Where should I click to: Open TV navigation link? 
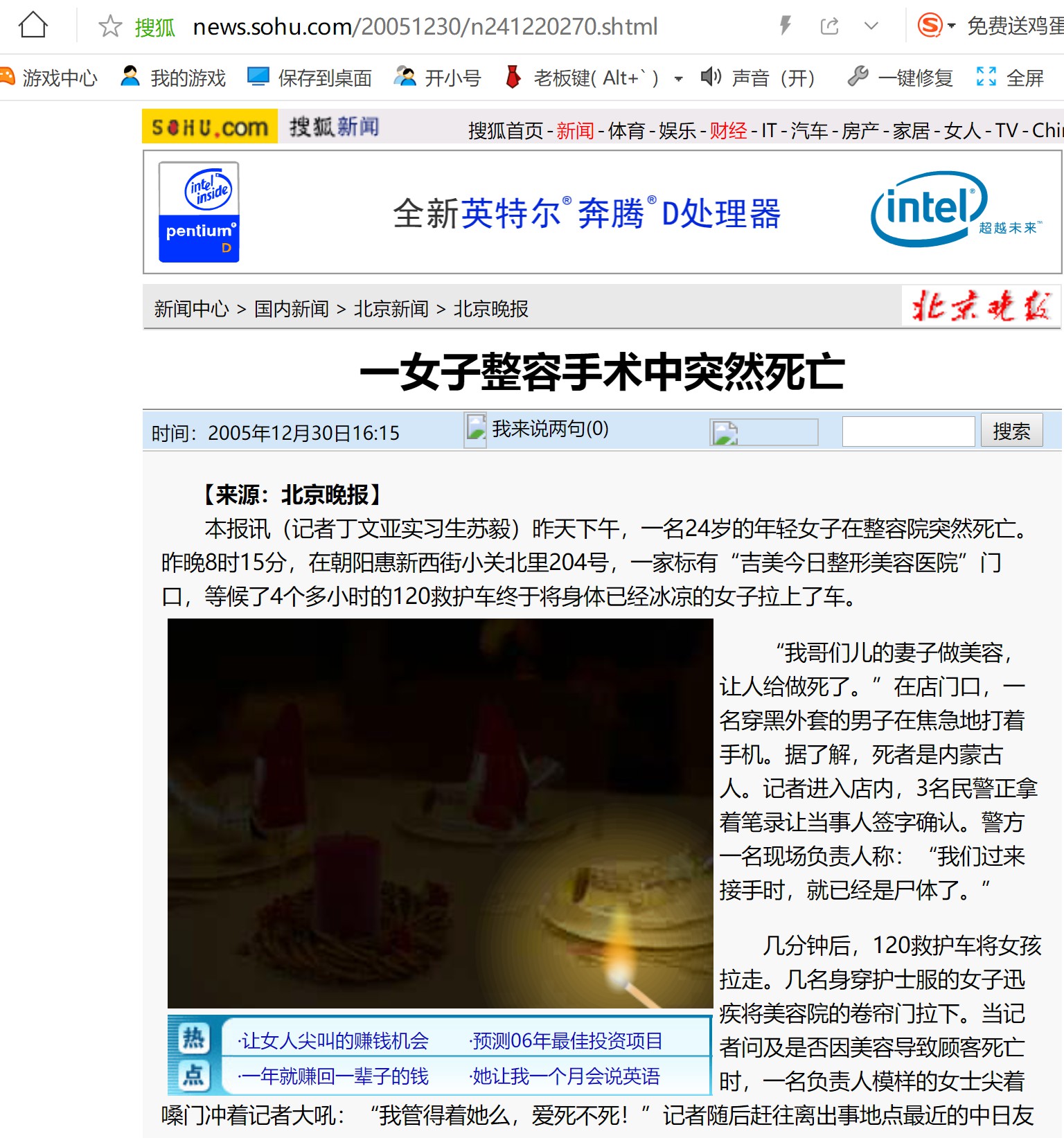tap(1007, 130)
